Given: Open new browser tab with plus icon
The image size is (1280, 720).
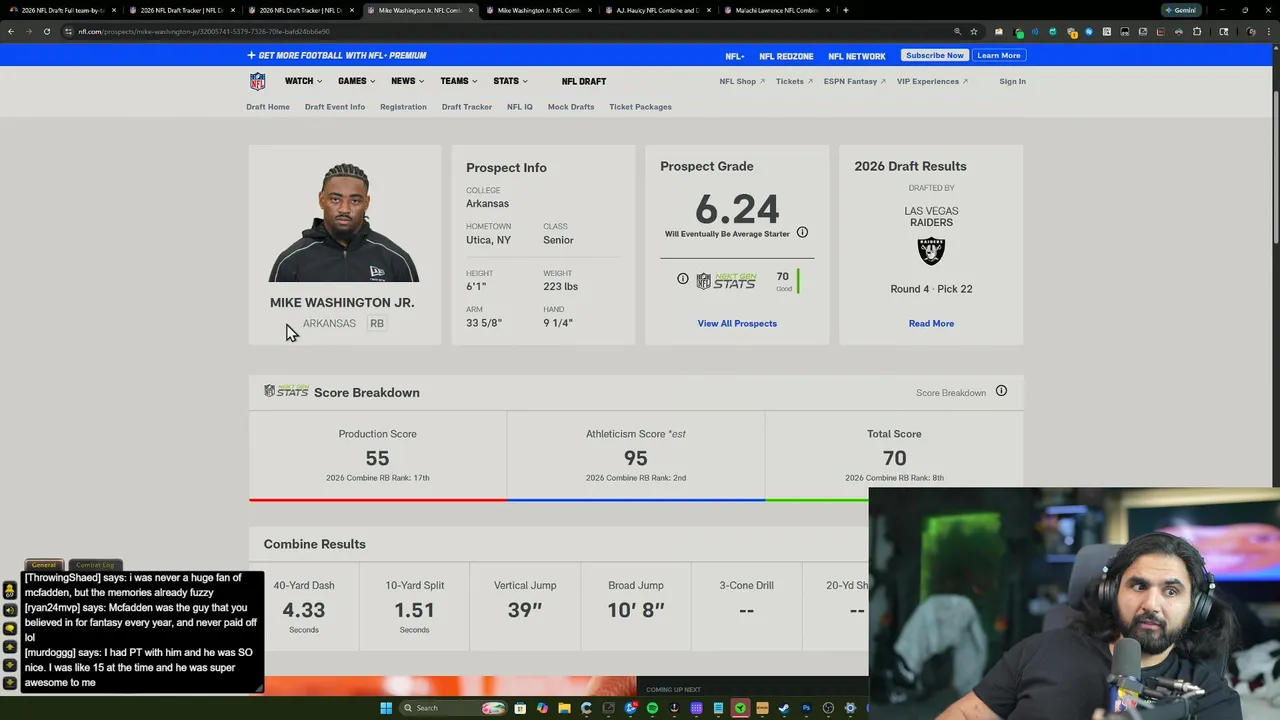Looking at the screenshot, I should [x=846, y=10].
